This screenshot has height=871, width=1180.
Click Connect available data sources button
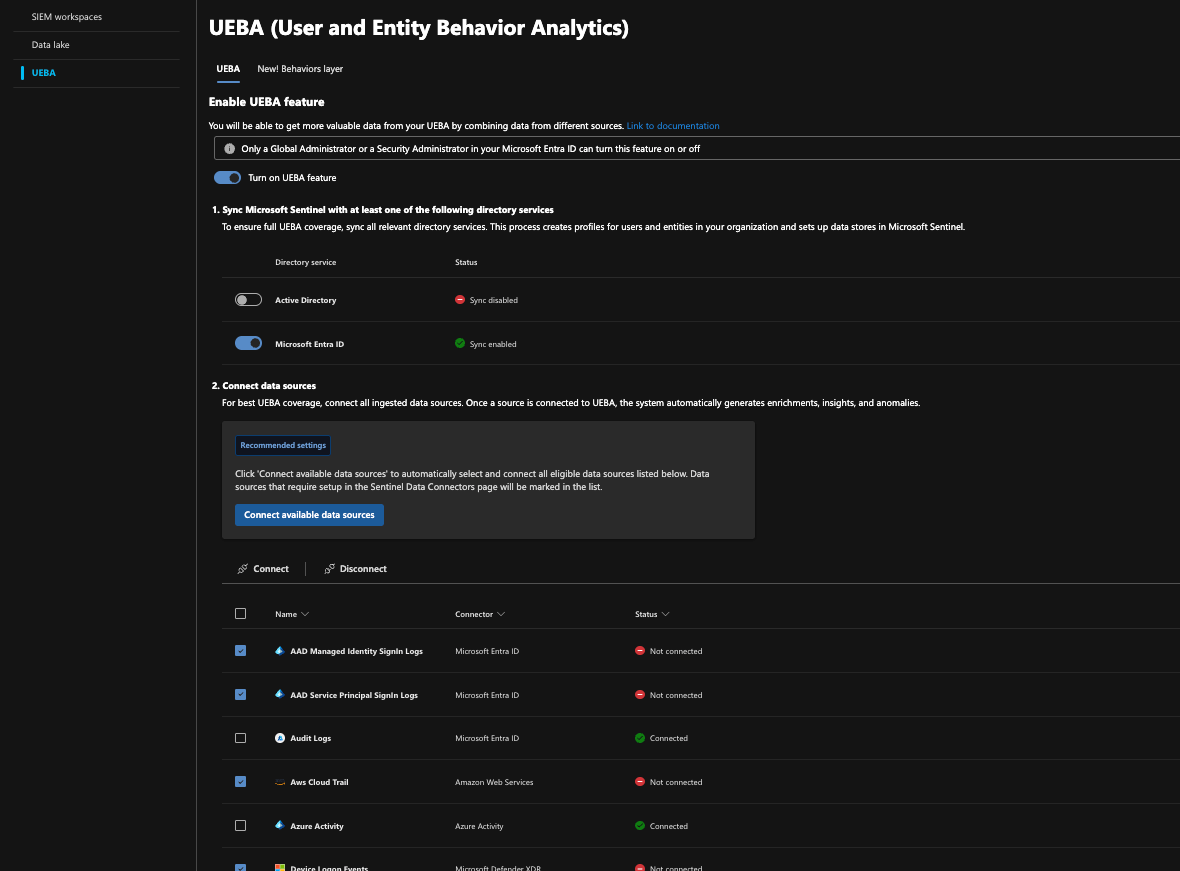click(309, 515)
